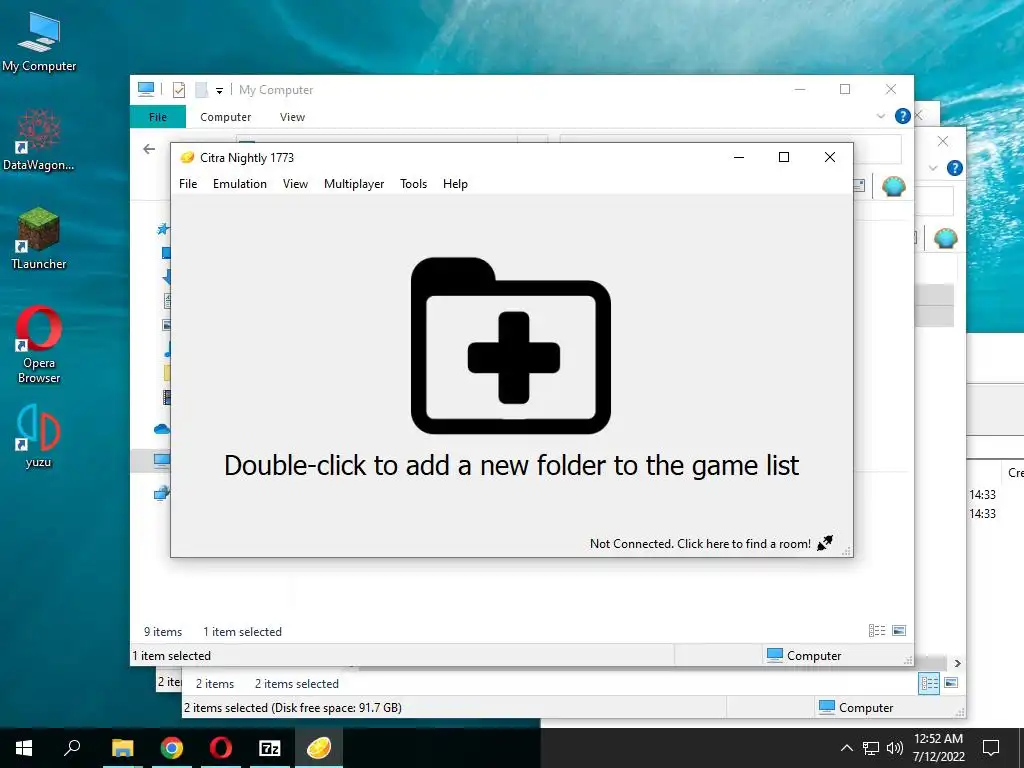Open File Explorer from the taskbar
This screenshot has width=1024, height=768.
click(122, 748)
